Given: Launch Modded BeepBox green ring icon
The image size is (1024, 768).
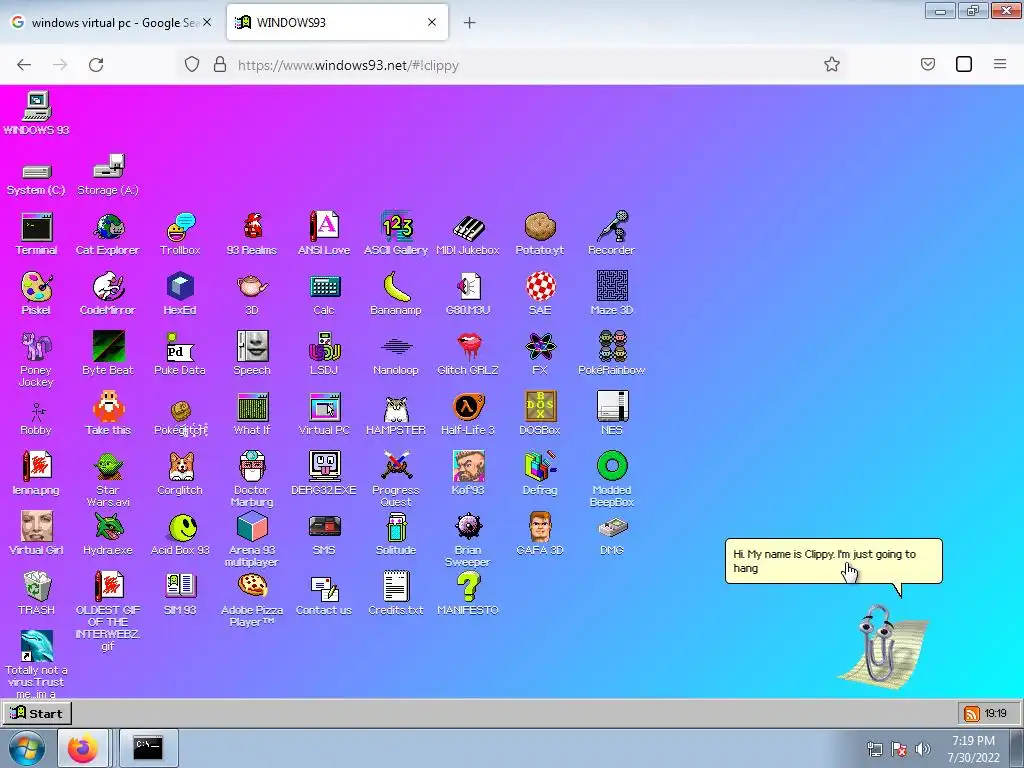Looking at the screenshot, I should click(612, 467).
